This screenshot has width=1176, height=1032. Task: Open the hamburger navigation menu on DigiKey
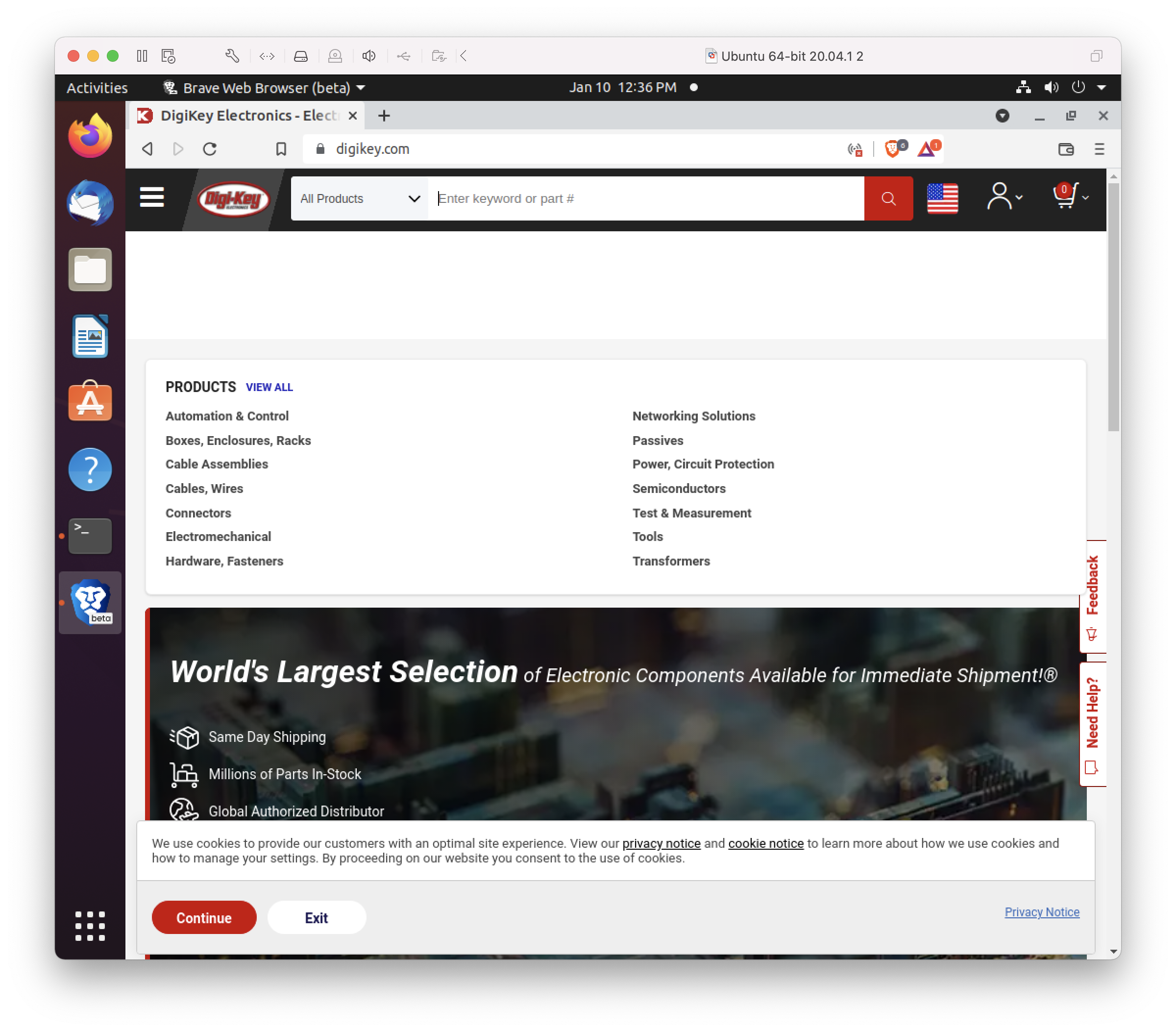coord(151,198)
